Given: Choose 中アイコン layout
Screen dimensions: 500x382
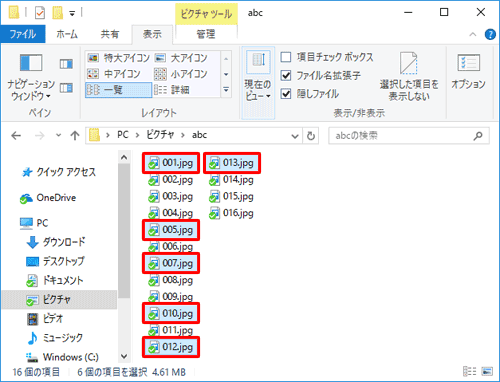Looking at the screenshot, I should tap(114, 74).
